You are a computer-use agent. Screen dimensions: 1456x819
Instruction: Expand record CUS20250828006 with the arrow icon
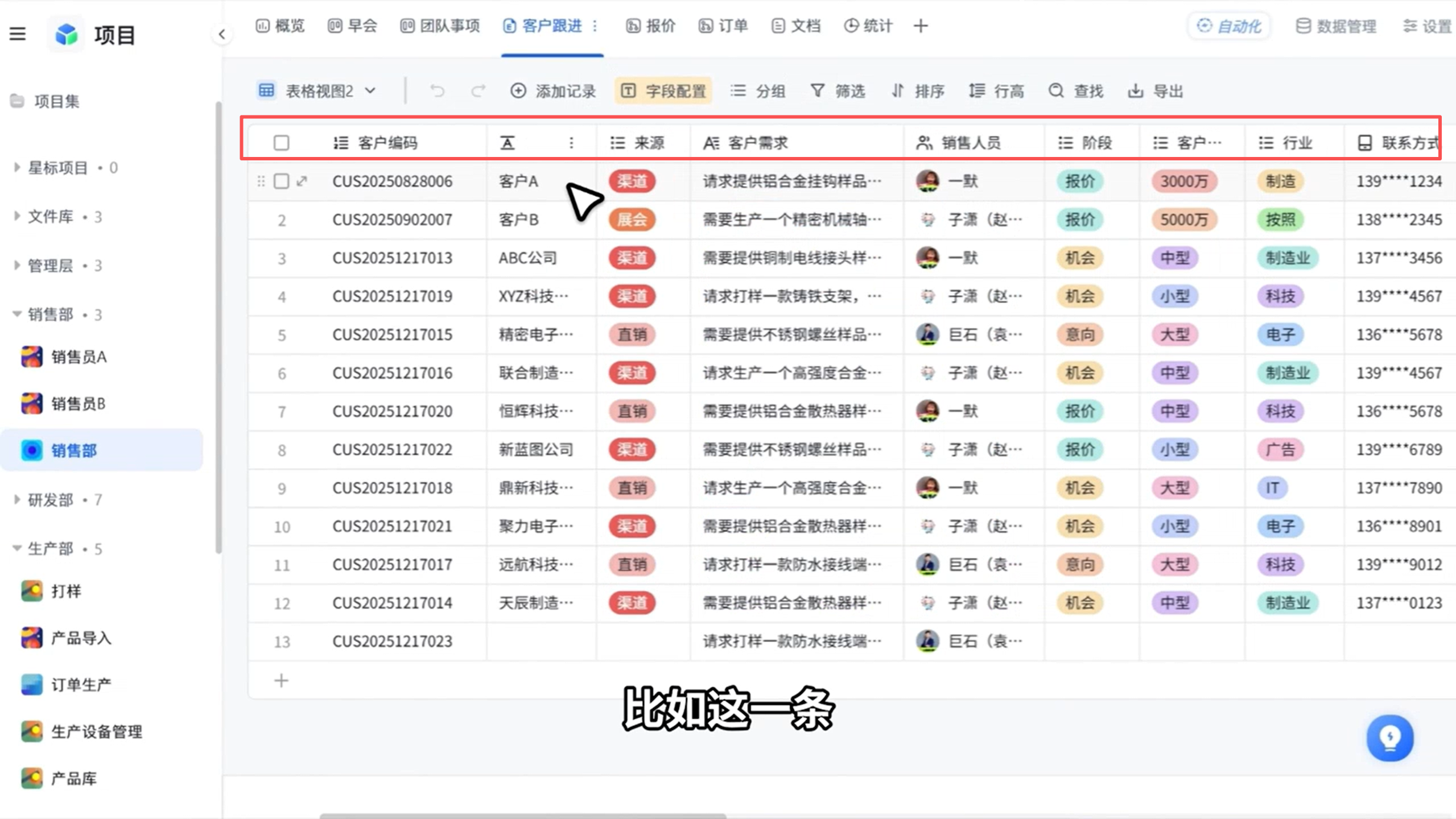point(302,181)
